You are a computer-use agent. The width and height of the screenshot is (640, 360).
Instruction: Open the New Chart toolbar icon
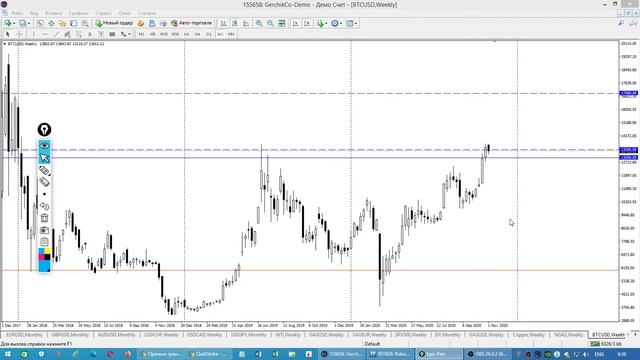[x=7, y=23]
